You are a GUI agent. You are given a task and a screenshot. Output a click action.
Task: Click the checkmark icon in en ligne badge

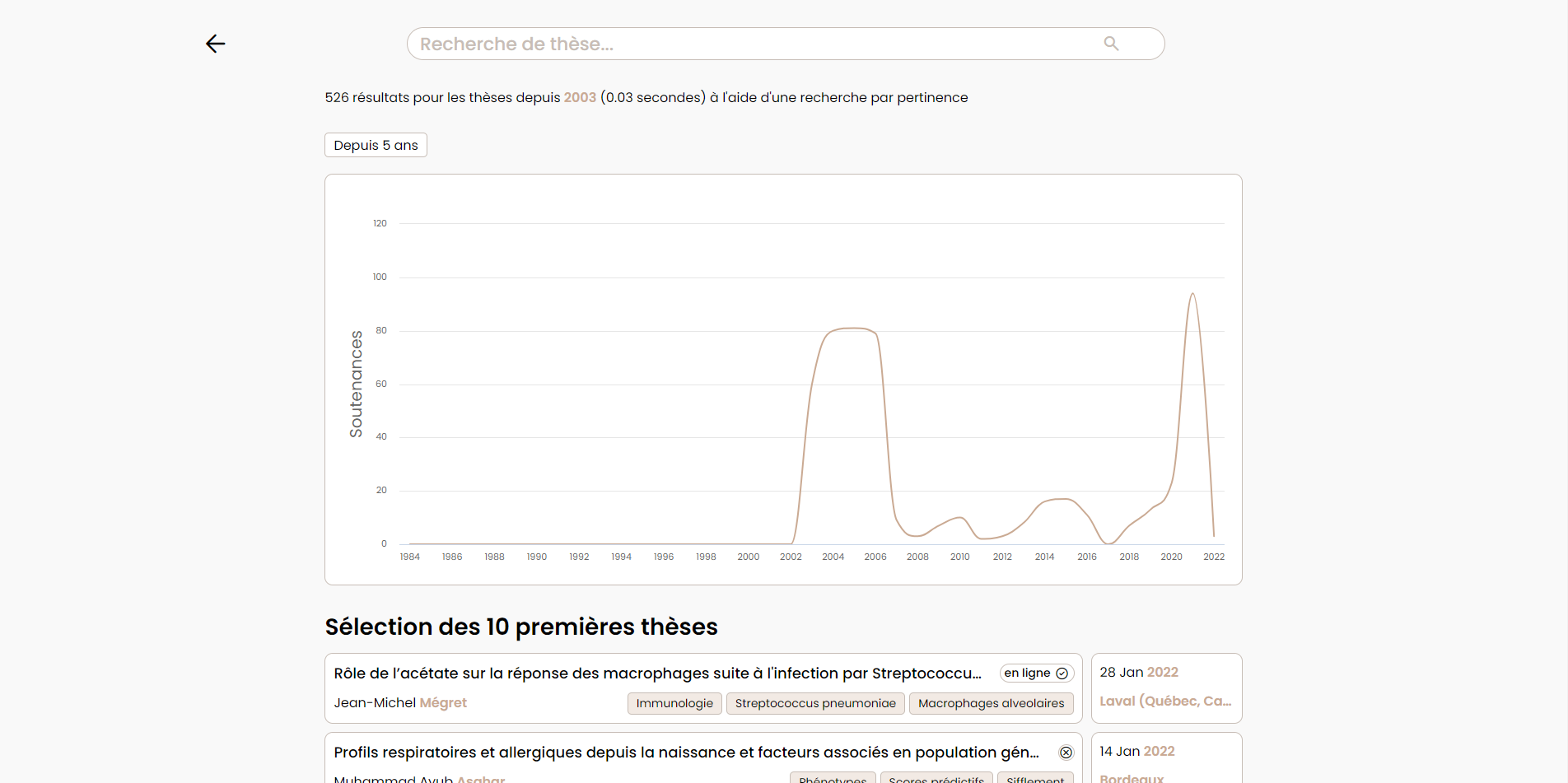tap(1062, 673)
